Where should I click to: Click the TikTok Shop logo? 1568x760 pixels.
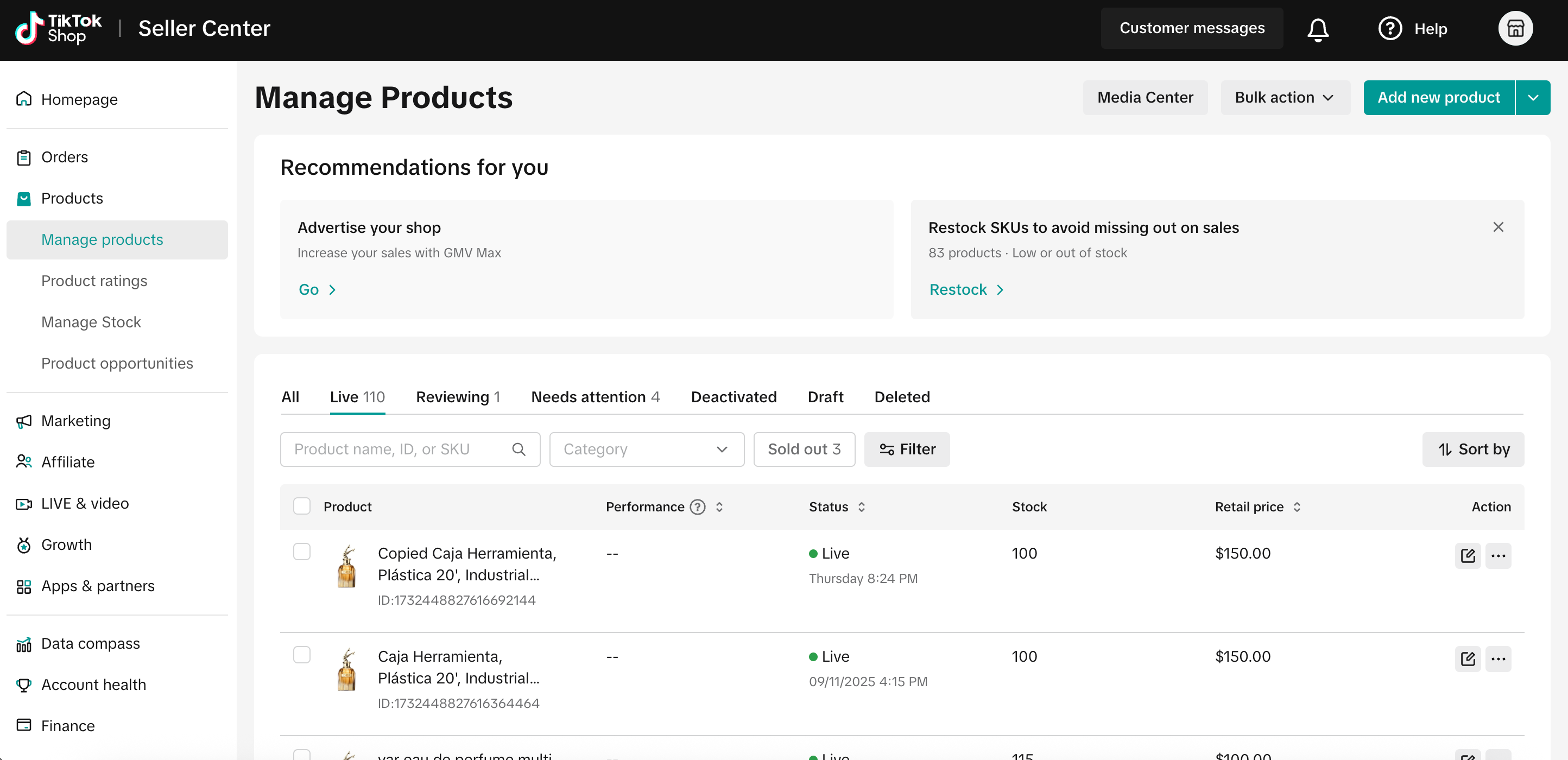tap(59, 29)
